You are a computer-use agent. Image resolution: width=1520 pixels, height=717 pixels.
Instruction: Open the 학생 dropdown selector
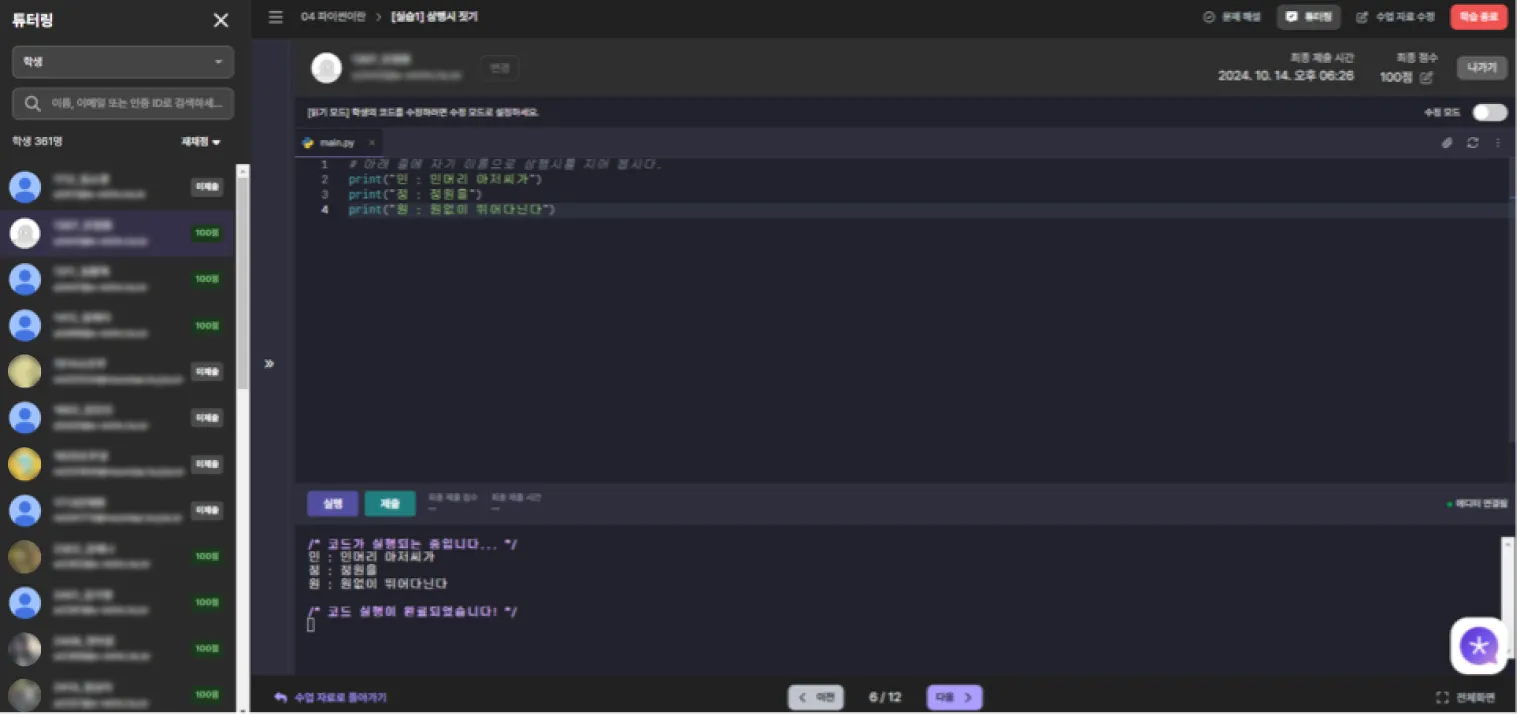click(123, 62)
